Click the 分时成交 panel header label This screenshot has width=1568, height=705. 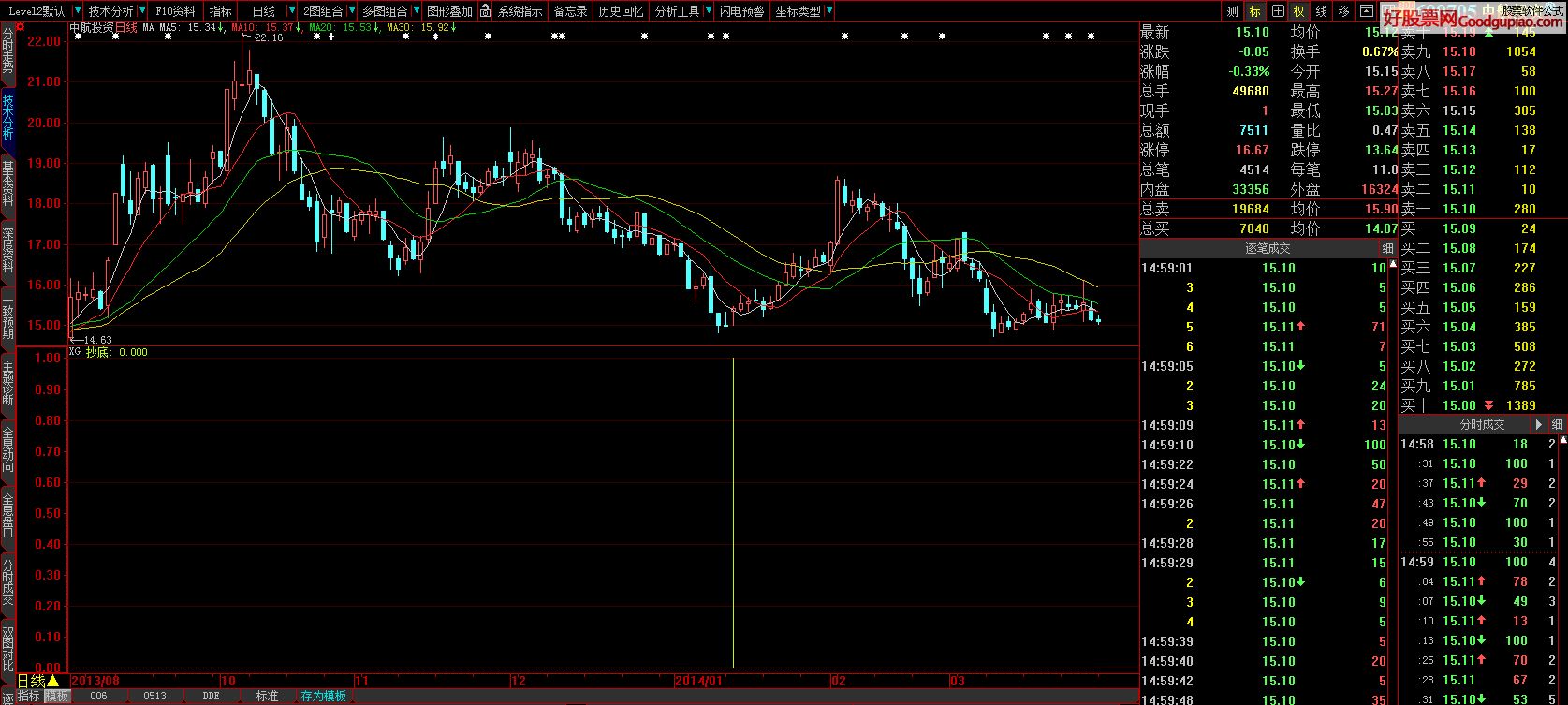point(1482,425)
